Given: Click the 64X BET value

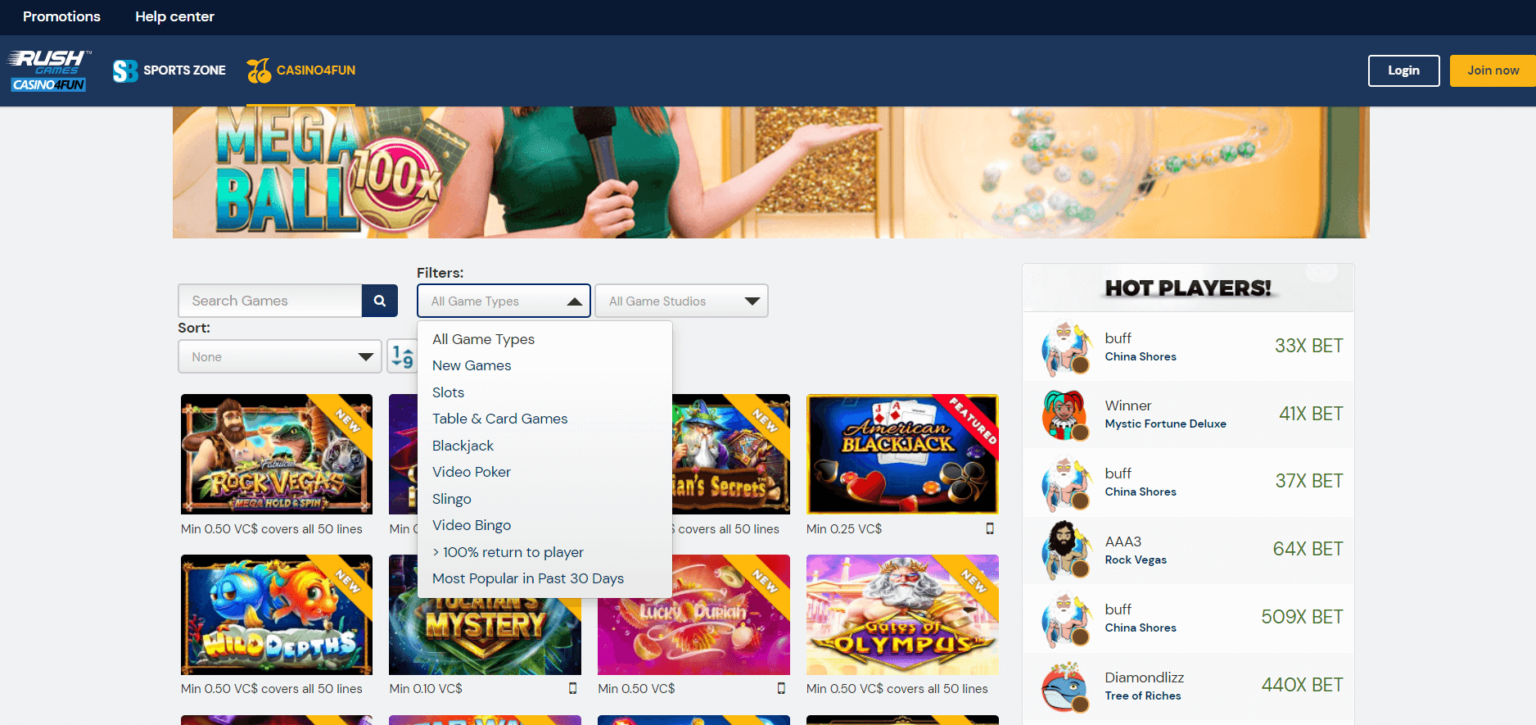Looking at the screenshot, I should click(x=1308, y=549).
